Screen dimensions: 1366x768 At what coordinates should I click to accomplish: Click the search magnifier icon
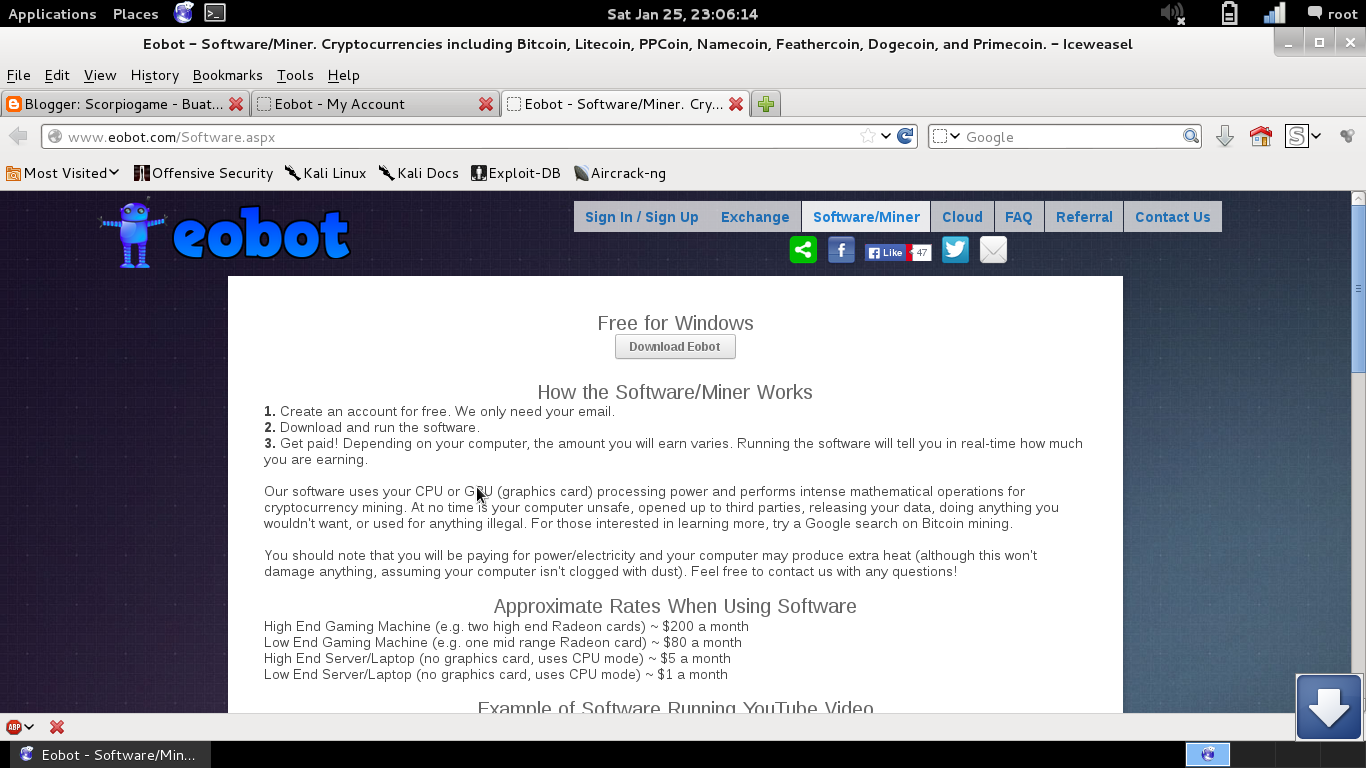1191,137
